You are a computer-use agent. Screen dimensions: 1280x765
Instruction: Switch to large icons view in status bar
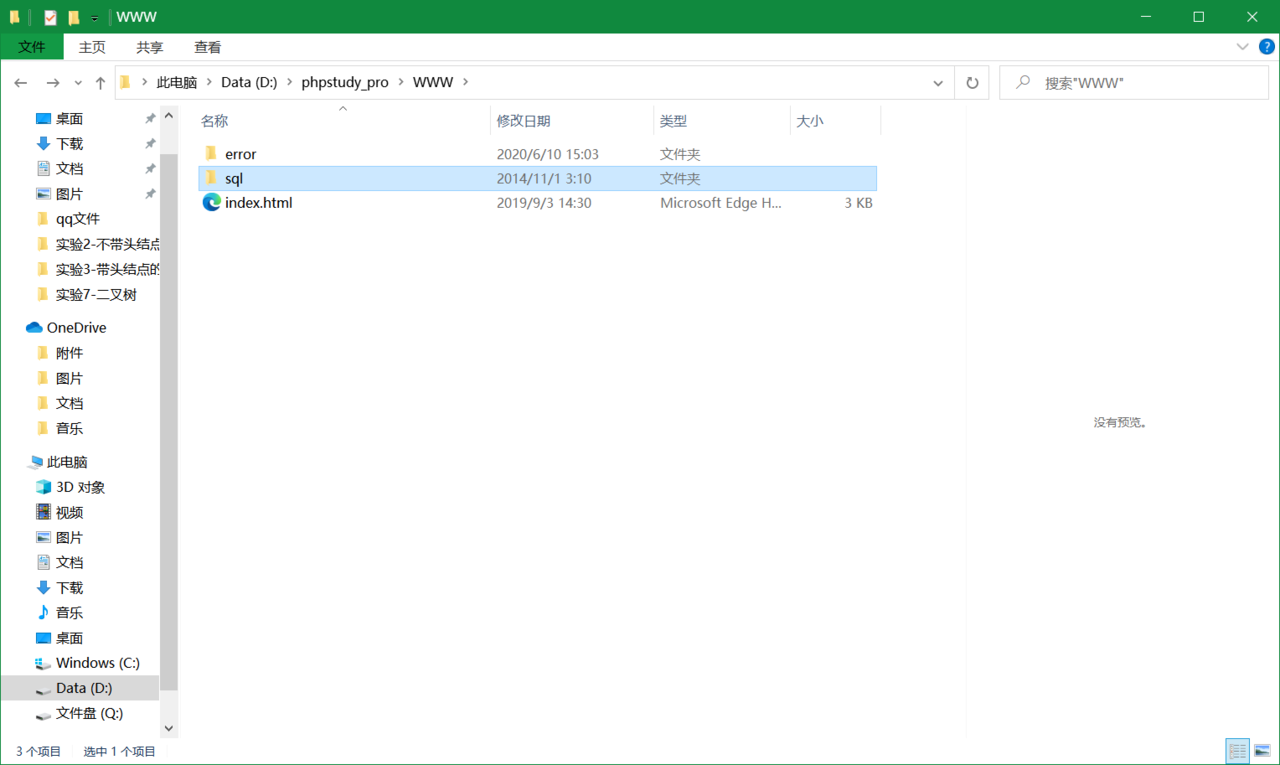tap(1262, 751)
